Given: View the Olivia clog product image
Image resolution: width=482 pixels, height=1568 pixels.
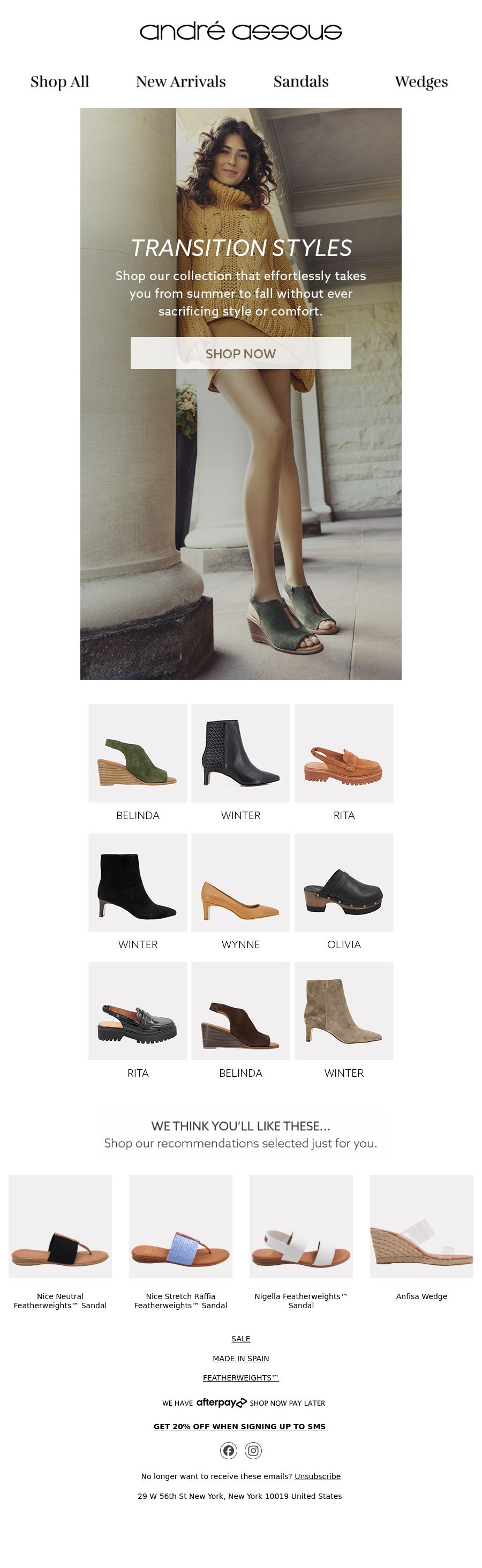Looking at the screenshot, I should click(x=344, y=883).
